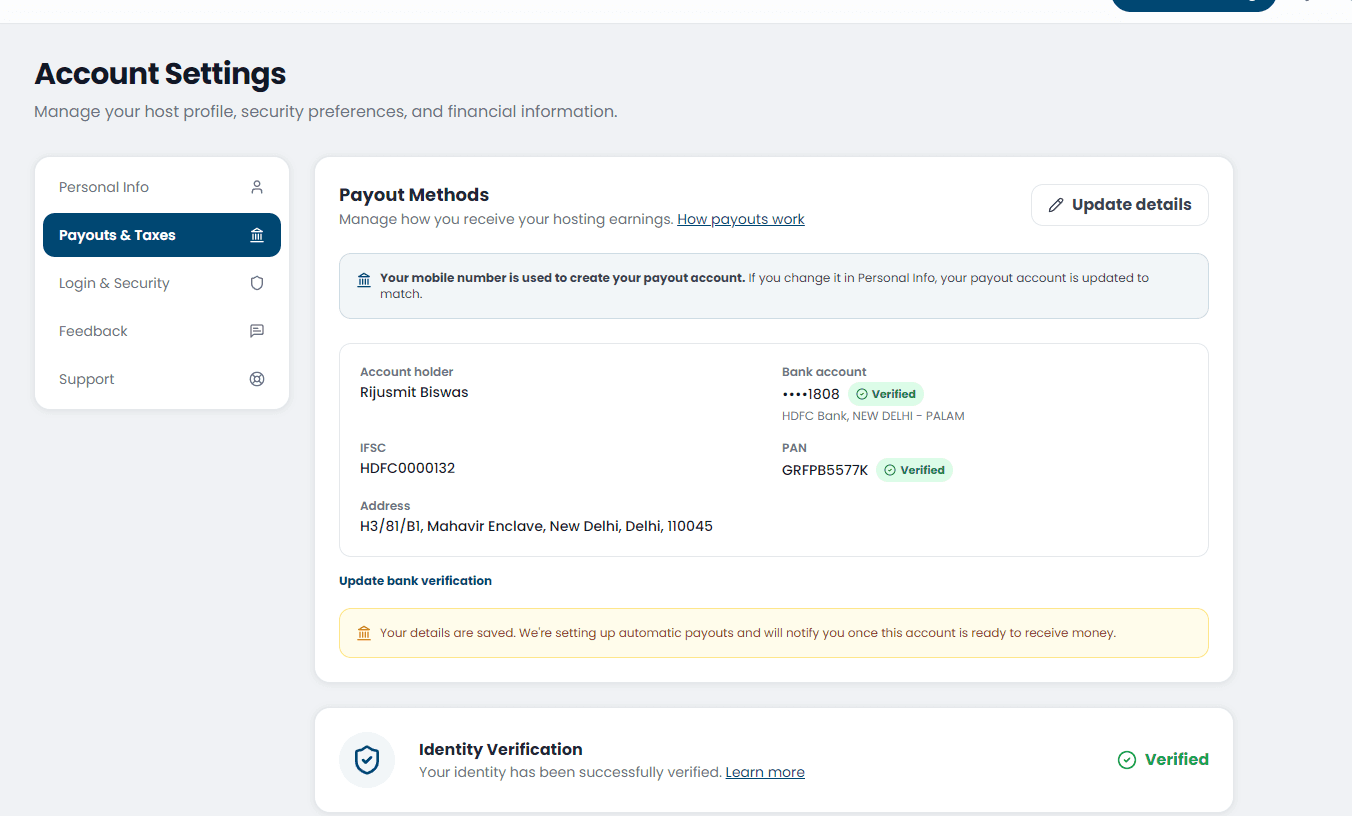The image size is (1352, 816).
Task: Click the Update bank verification link
Action: click(x=415, y=581)
